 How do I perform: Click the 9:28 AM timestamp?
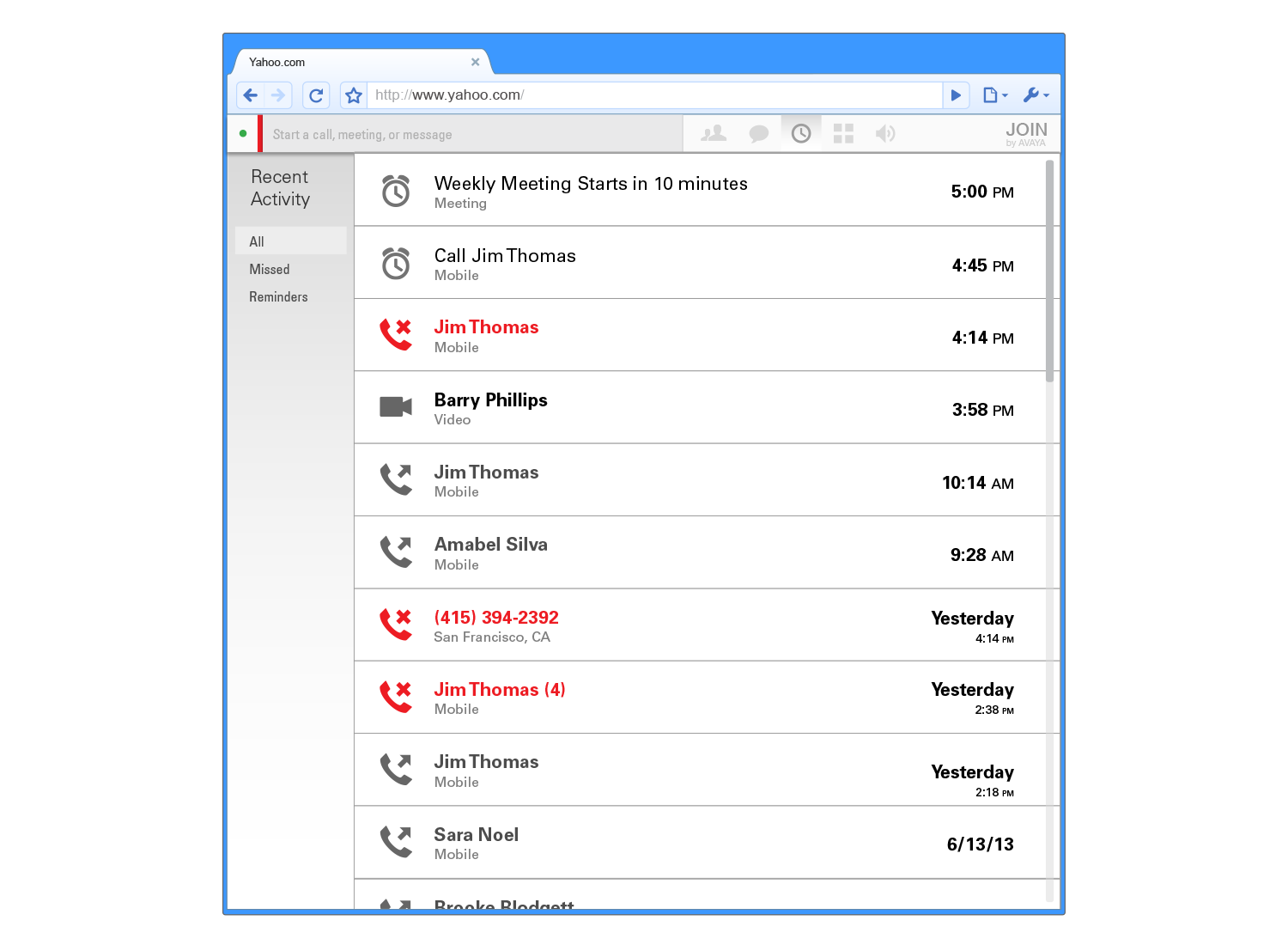(982, 555)
